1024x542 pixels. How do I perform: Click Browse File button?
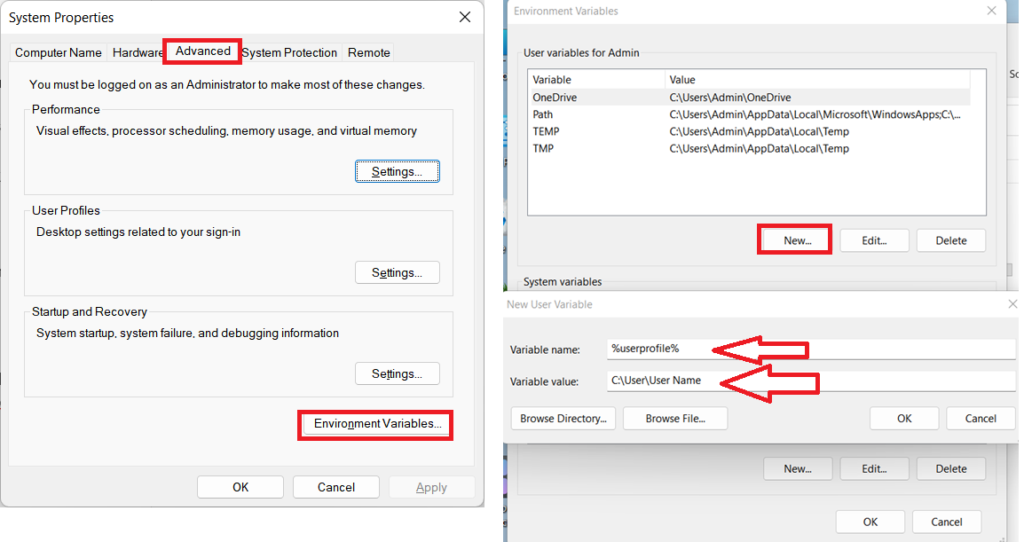(675, 419)
